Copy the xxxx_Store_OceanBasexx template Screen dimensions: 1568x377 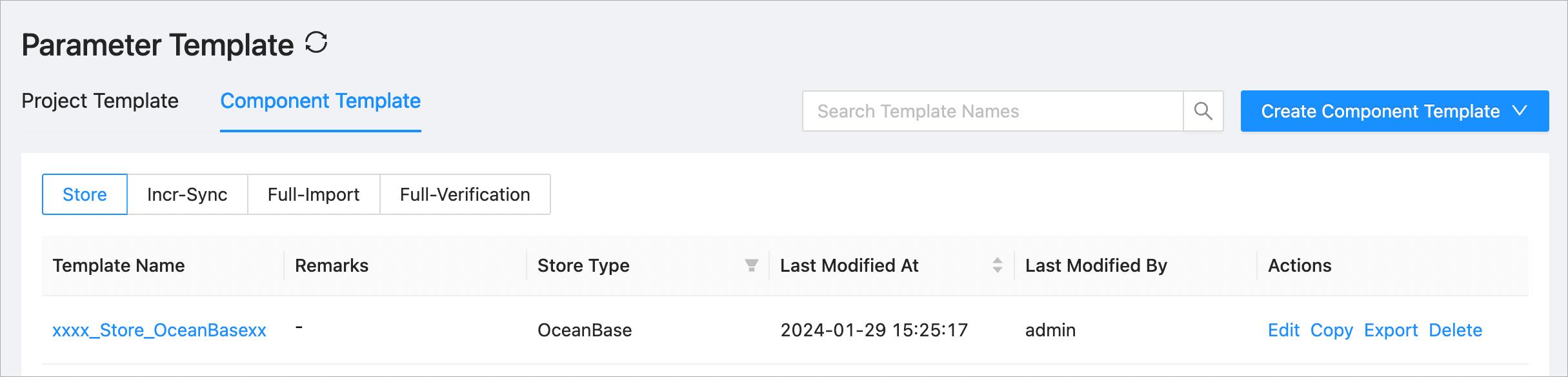pos(1331,331)
